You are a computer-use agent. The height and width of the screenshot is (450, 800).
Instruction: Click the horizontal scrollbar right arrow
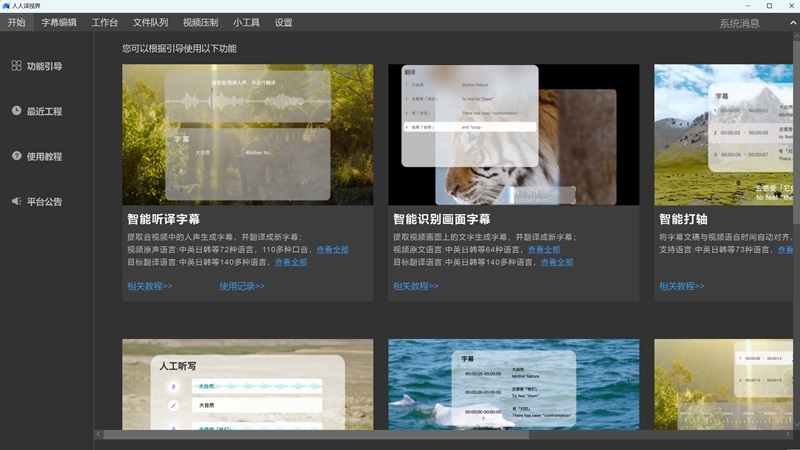pyautogui.click(x=788, y=435)
